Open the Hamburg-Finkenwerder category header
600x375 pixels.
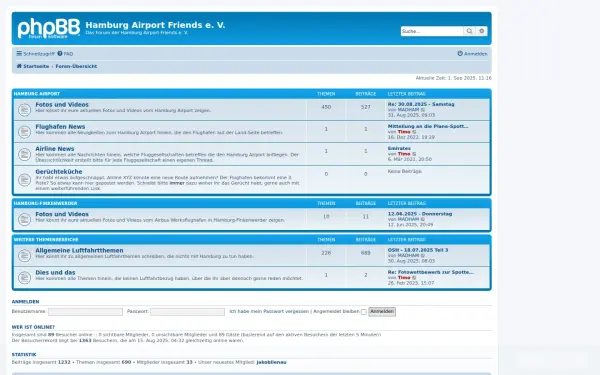tap(46, 203)
